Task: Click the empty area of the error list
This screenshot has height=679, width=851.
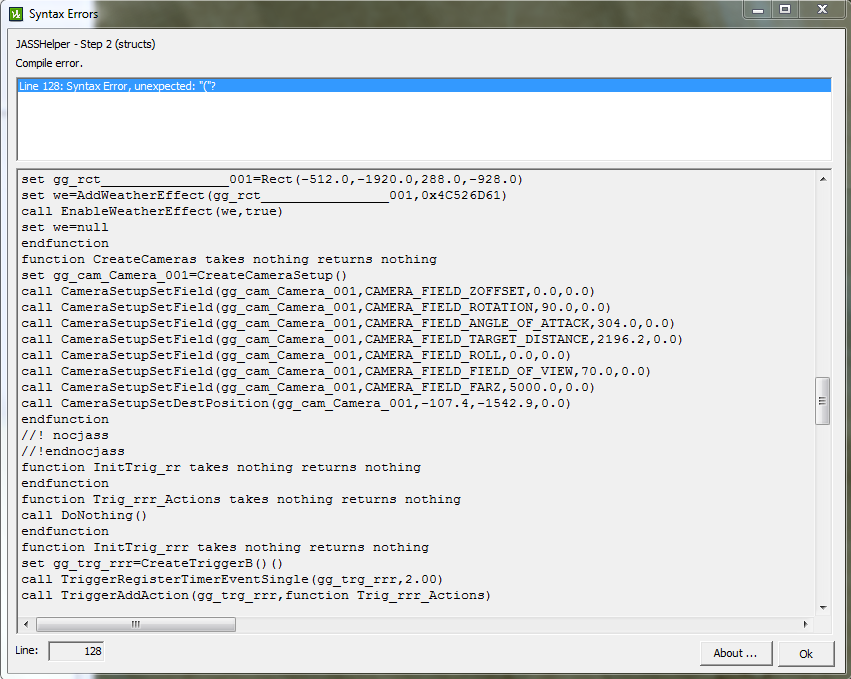Action: click(424, 126)
